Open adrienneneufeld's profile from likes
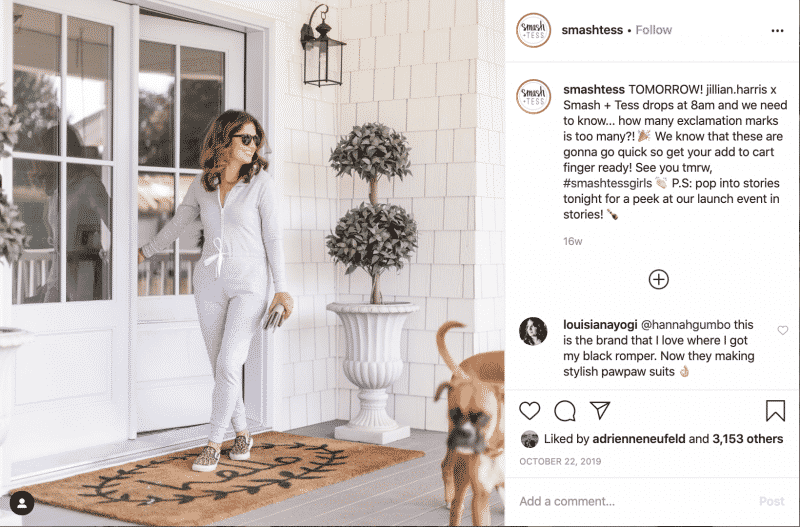The height and width of the screenshot is (527, 800). pos(638,439)
